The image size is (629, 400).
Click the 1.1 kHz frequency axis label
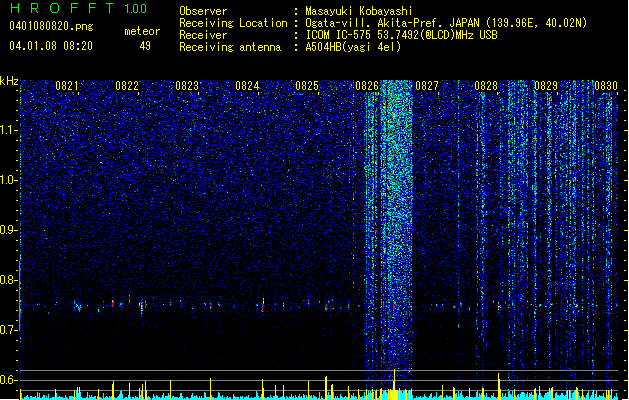click(8, 130)
